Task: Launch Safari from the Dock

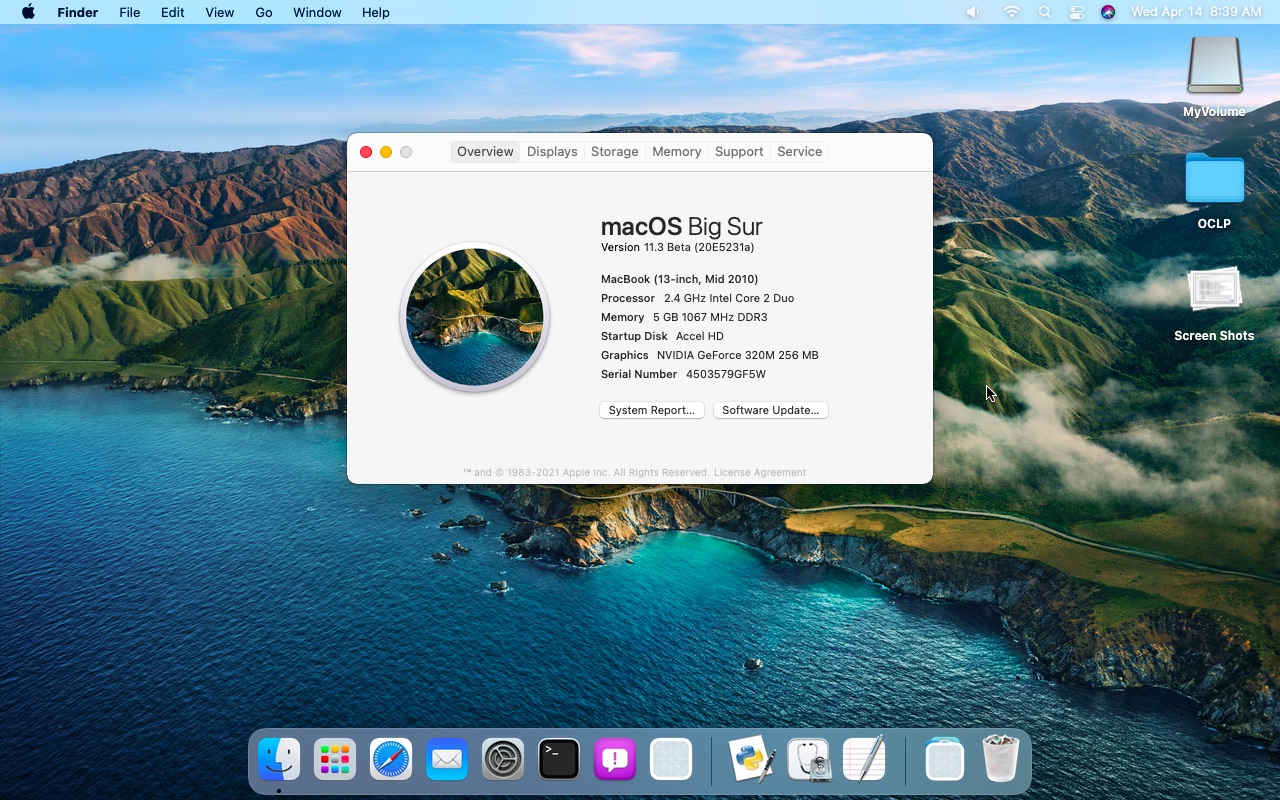Action: click(x=391, y=760)
